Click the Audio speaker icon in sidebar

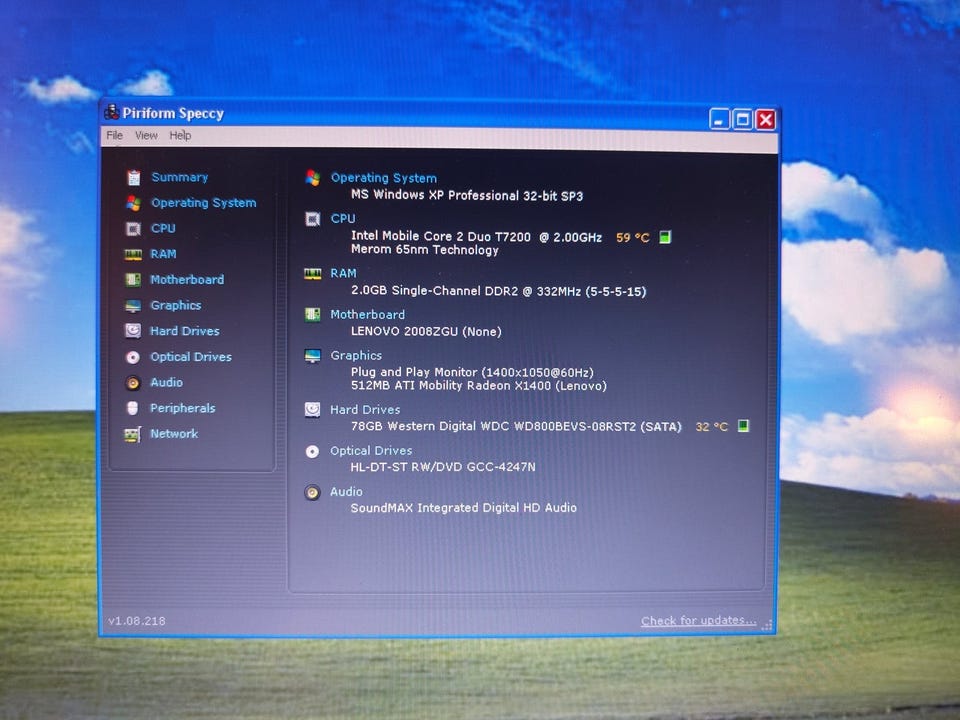click(133, 383)
